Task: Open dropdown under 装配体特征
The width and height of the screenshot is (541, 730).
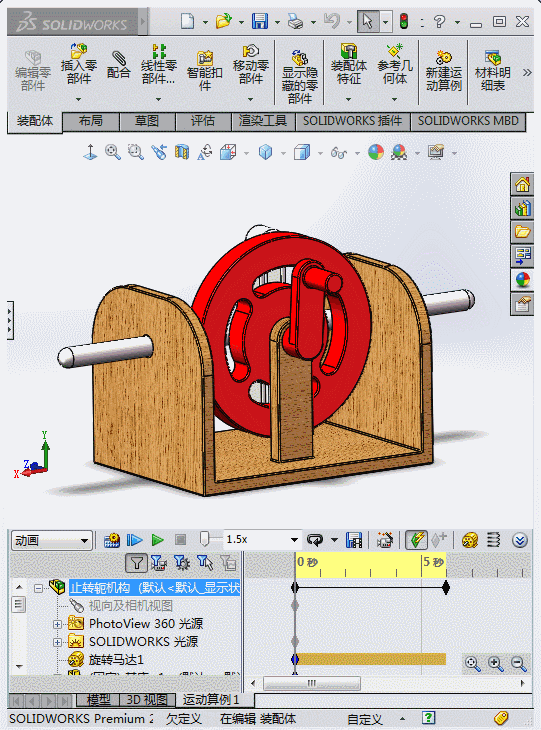Action: click(x=348, y=99)
